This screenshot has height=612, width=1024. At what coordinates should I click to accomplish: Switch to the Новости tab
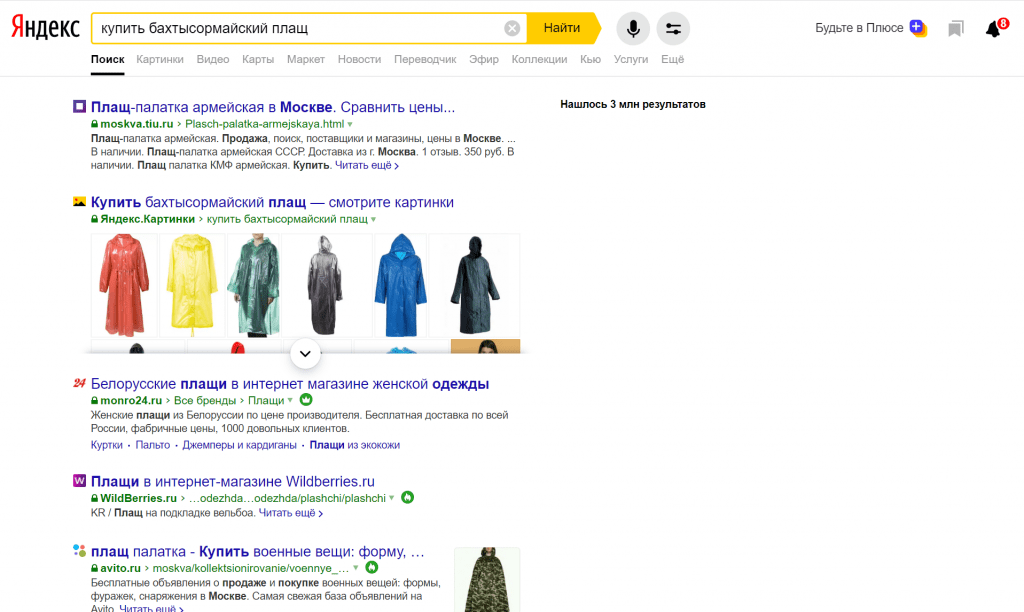[x=359, y=59]
